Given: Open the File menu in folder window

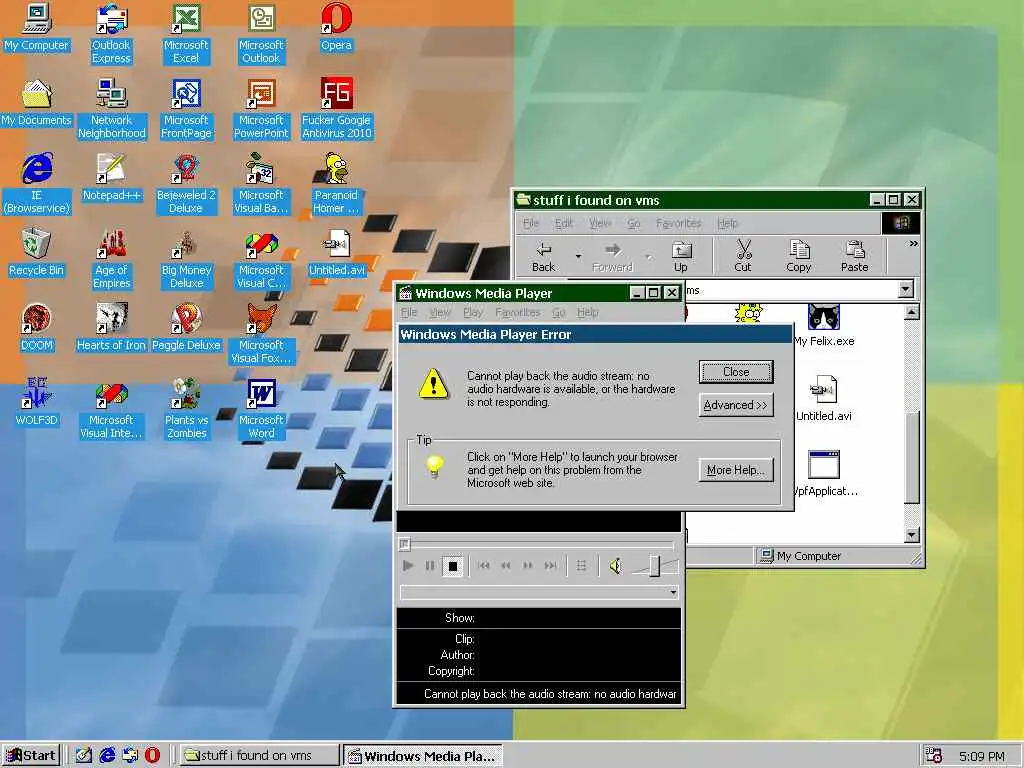Looking at the screenshot, I should click(x=531, y=223).
